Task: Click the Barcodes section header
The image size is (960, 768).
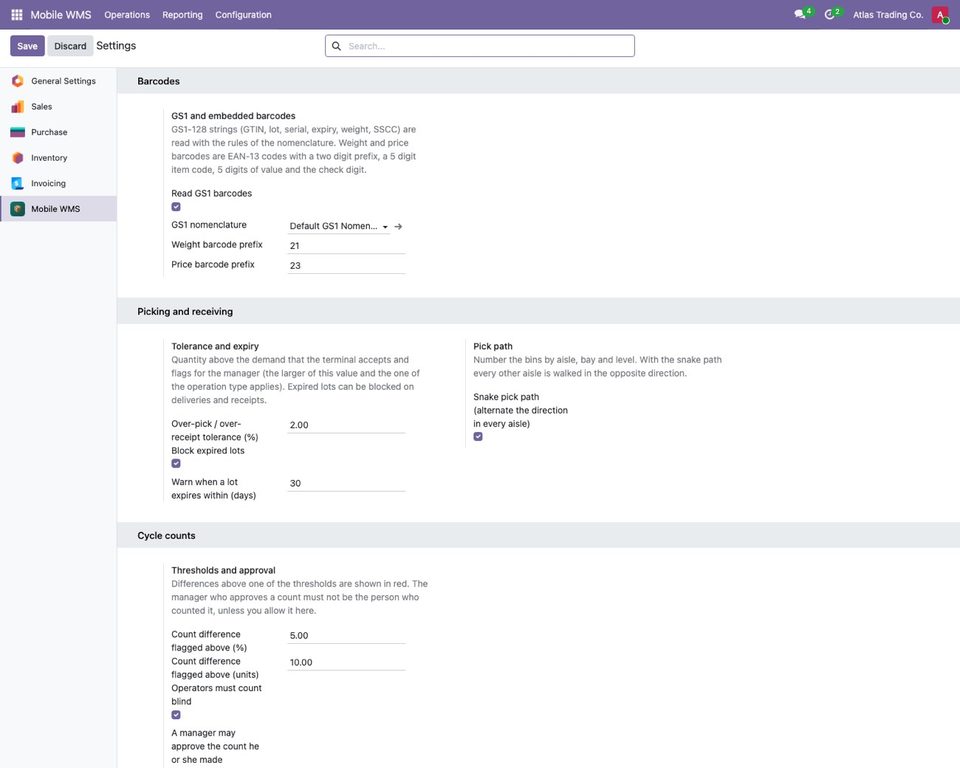Action: click(x=159, y=81)
